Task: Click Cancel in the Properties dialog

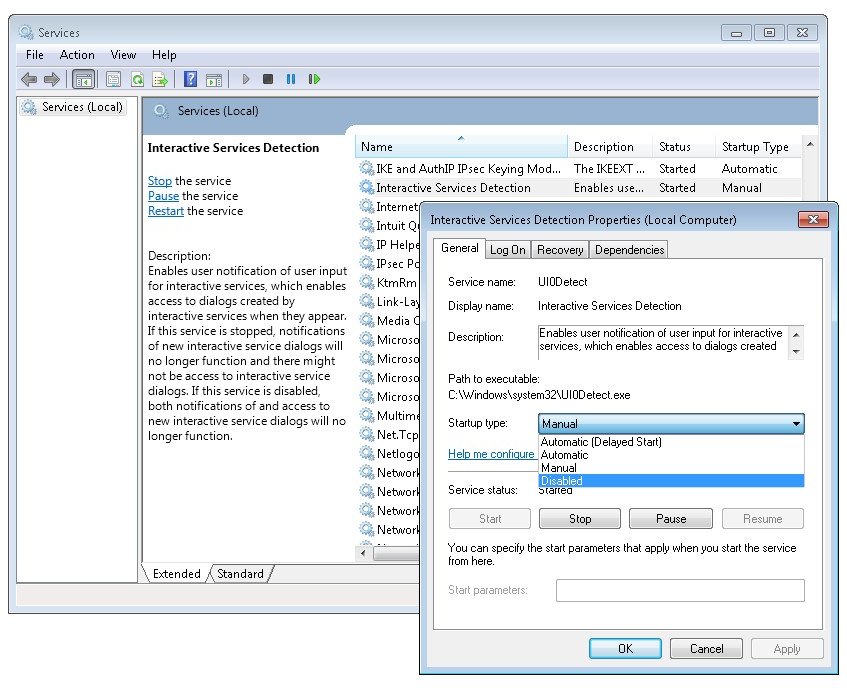Action: click(706, 649)
